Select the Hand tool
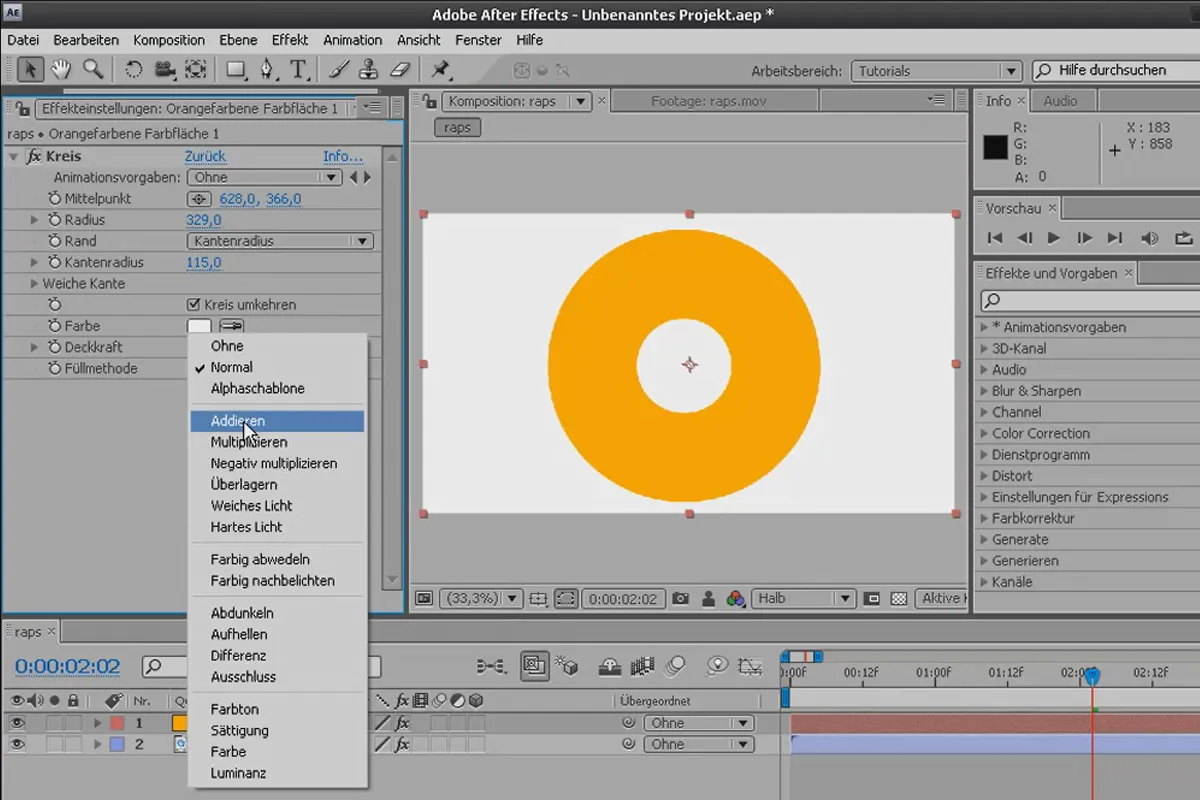 click(61, 69)
